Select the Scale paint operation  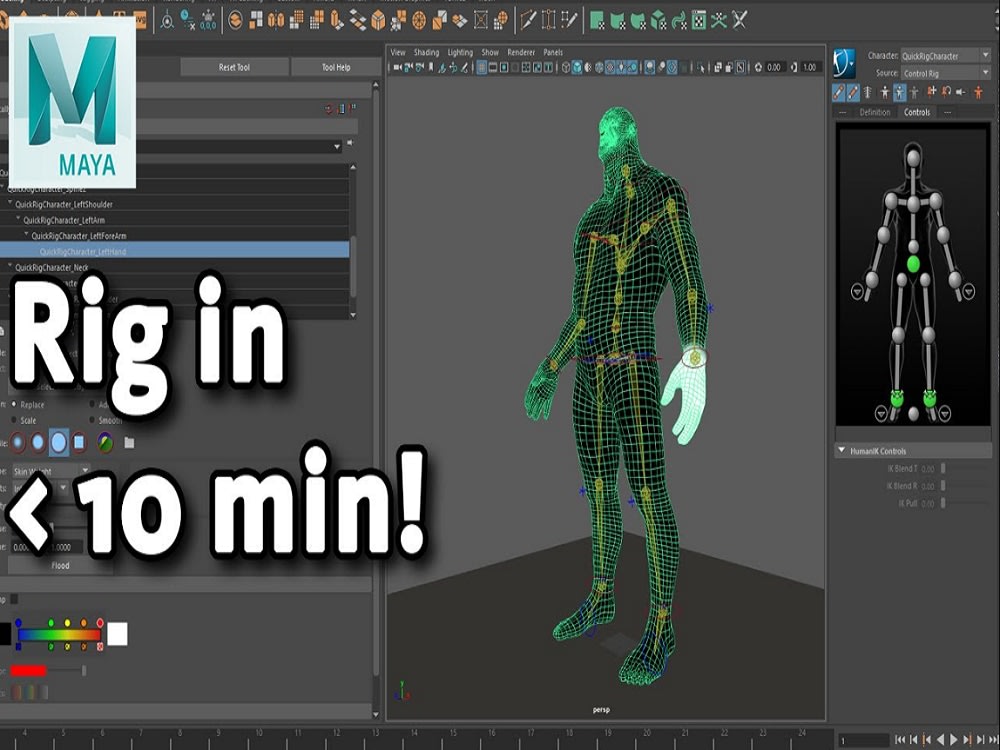click(x=13, y=419)
